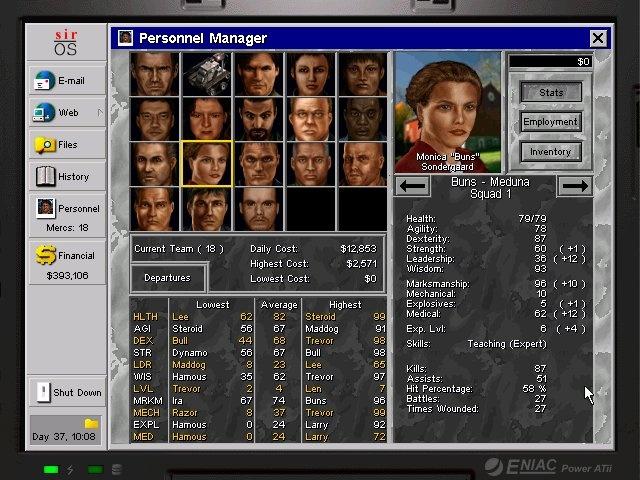Click the Mercs: 18 count
The height and width of the screenshot is (480, 640).
(67, 227)
